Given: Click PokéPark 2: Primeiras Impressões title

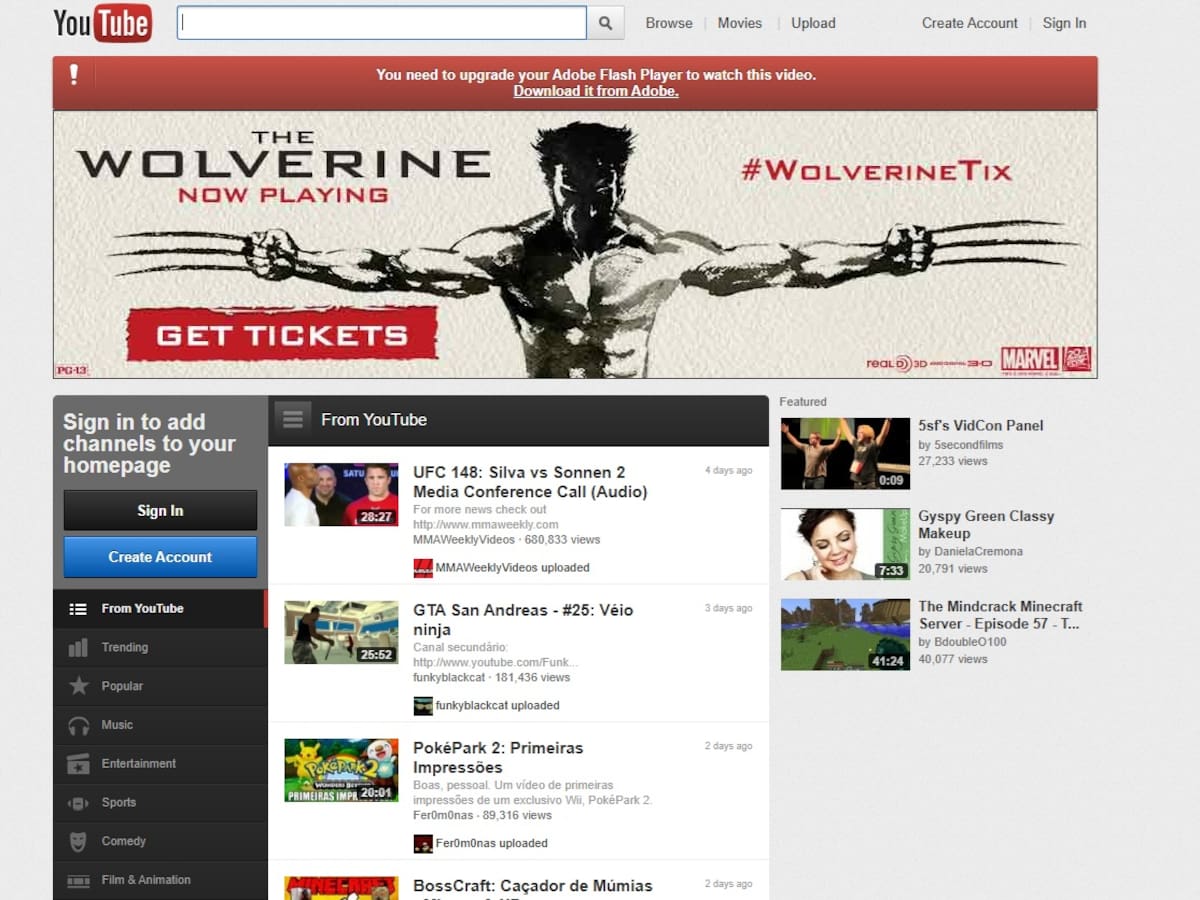Looking at the screenshot, I should [498, 758].
